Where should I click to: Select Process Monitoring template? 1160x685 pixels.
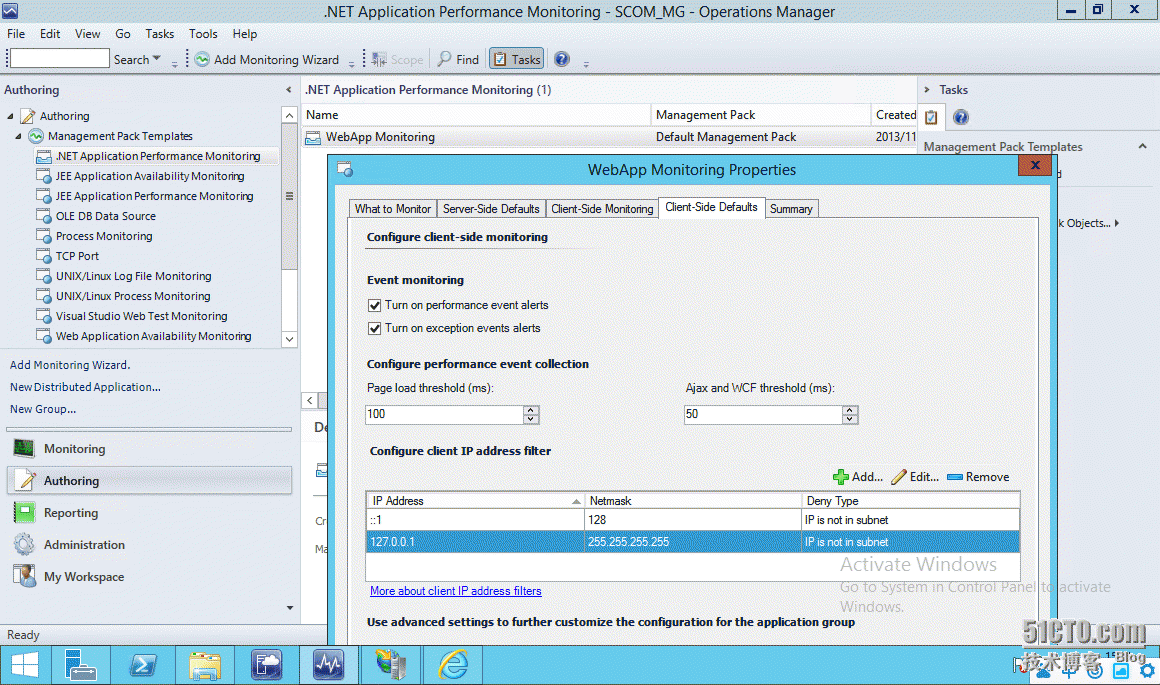point(104,236)
